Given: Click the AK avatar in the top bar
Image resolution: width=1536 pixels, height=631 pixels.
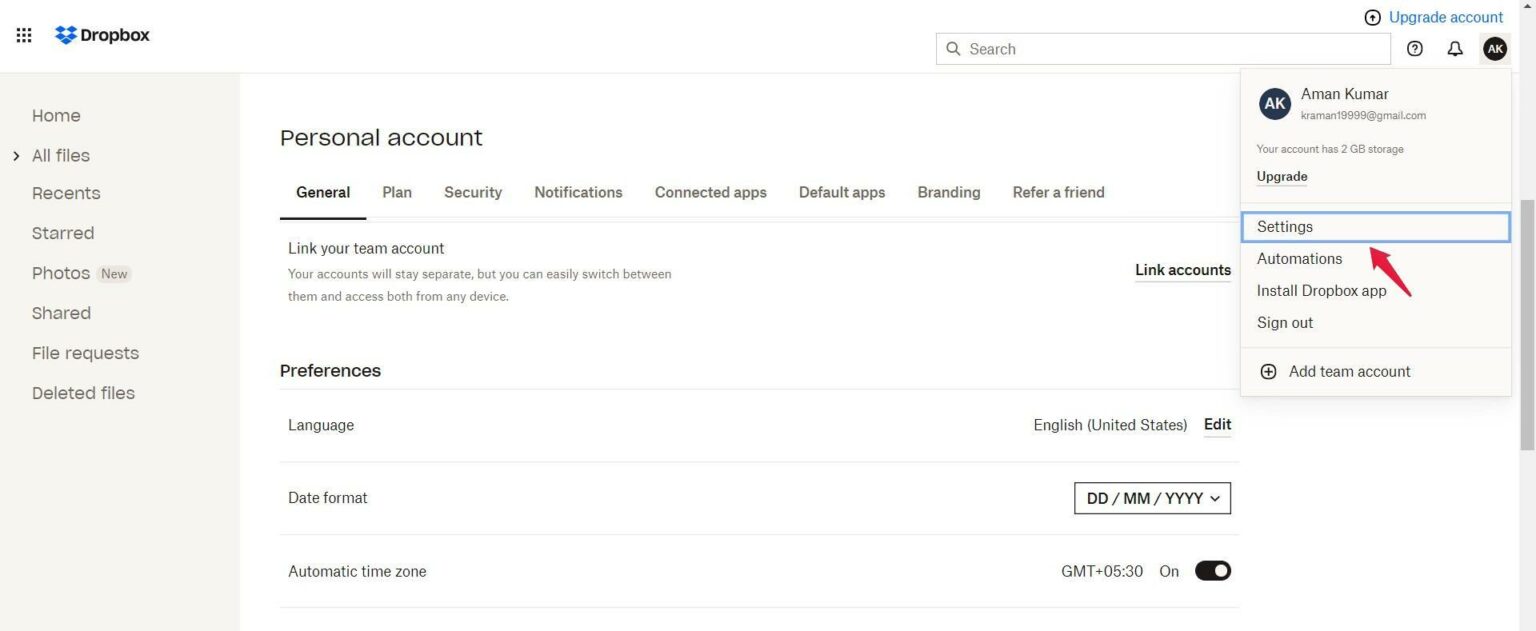Looking at the screenshot, I should [1494, 48].
